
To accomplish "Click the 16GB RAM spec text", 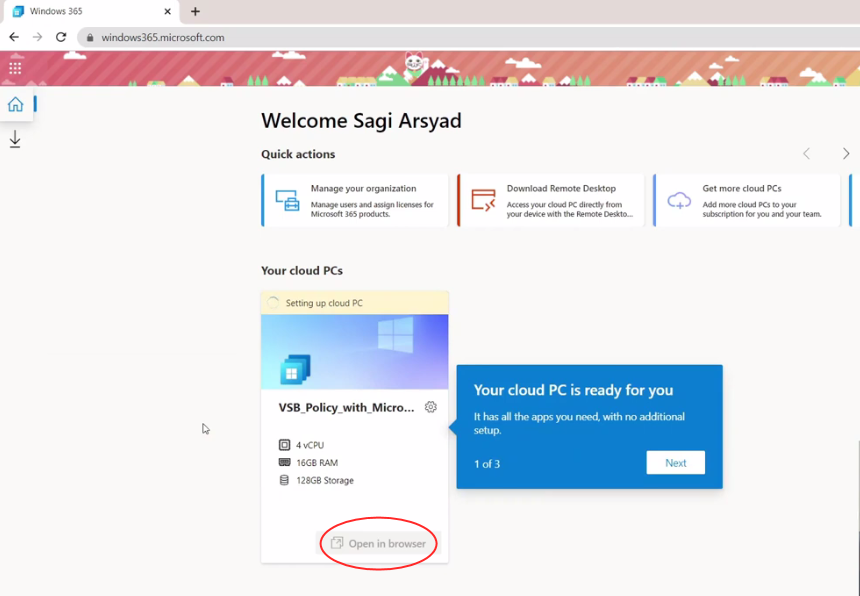I will point(317,463).
